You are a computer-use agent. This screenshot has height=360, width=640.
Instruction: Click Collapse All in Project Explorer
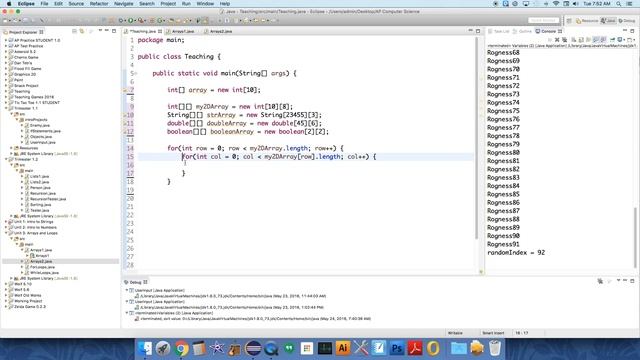(x=74, y=31)
